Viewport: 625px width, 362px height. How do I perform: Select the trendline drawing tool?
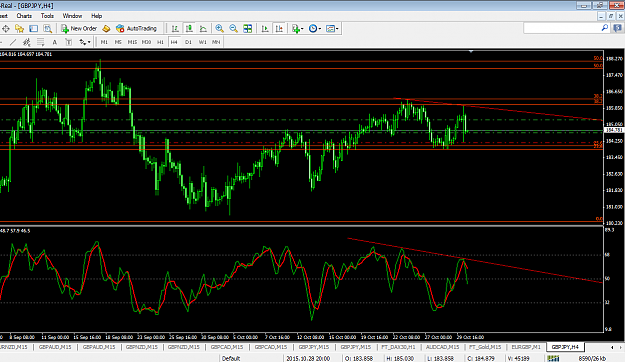click(x=13, y=42)
